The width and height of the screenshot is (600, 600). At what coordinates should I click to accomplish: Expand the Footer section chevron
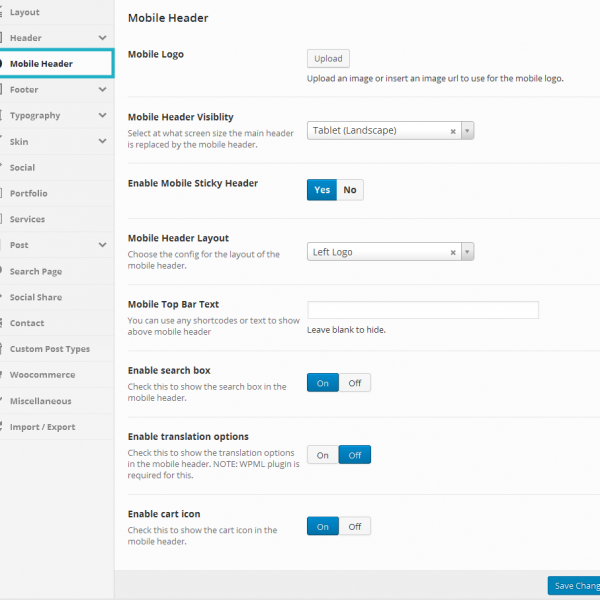click(103, 90)
